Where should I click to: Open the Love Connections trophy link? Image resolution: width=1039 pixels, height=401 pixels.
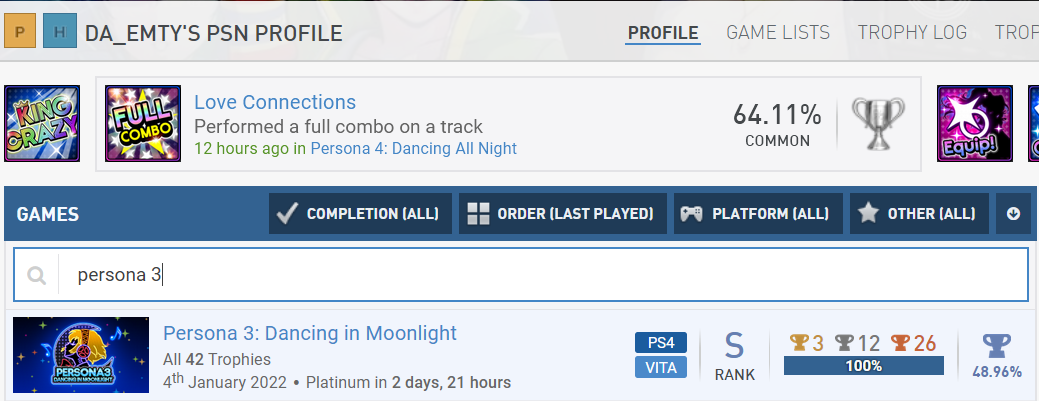(275, 102)
